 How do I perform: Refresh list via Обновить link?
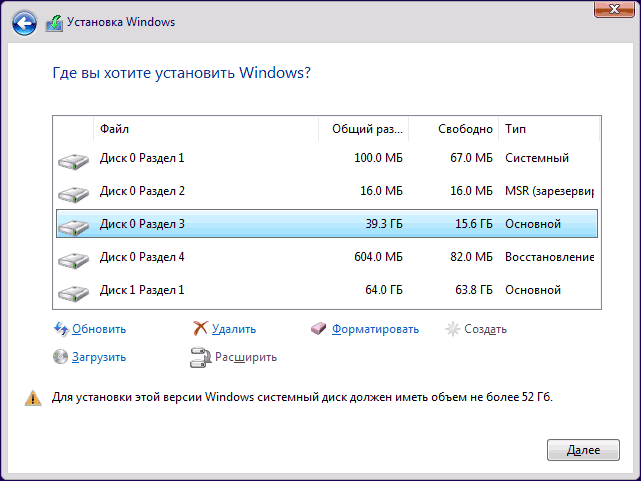(x=99, y=329)
